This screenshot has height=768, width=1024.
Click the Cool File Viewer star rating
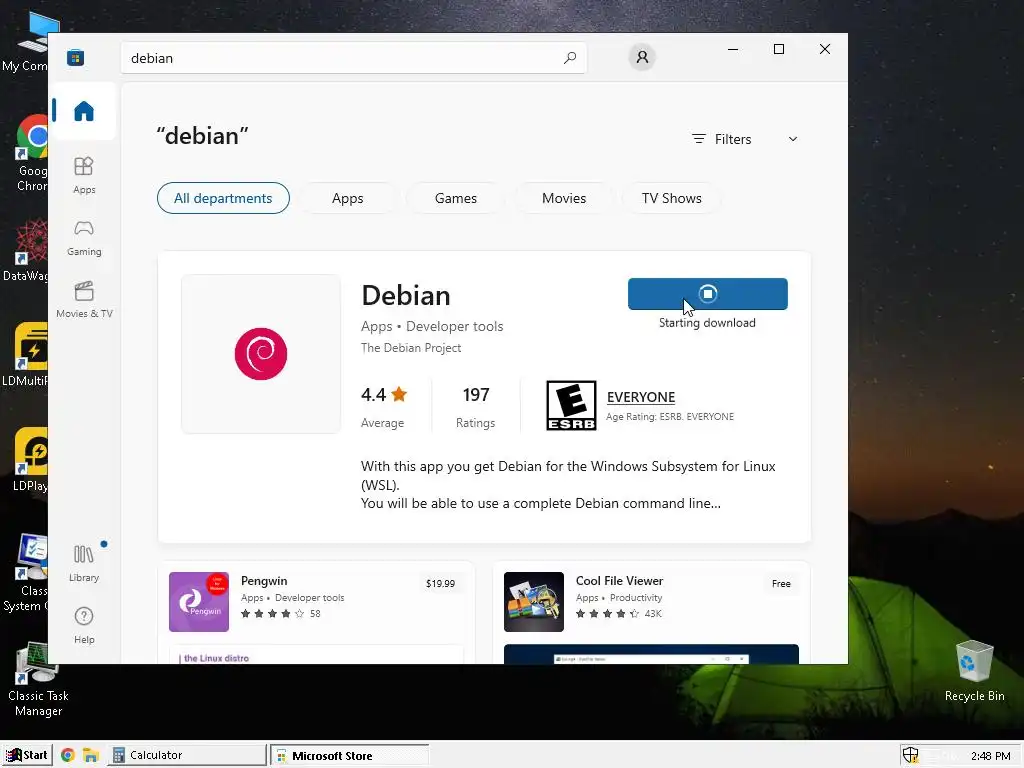click(x=618, y=613)
